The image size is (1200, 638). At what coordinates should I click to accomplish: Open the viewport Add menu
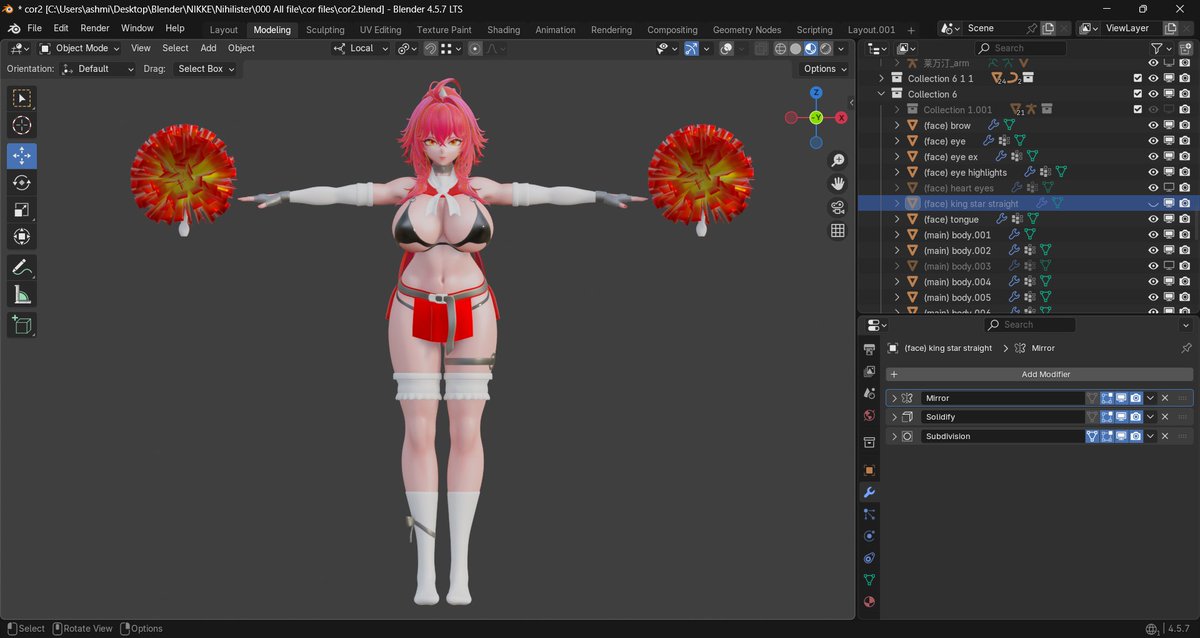point(208,48)
